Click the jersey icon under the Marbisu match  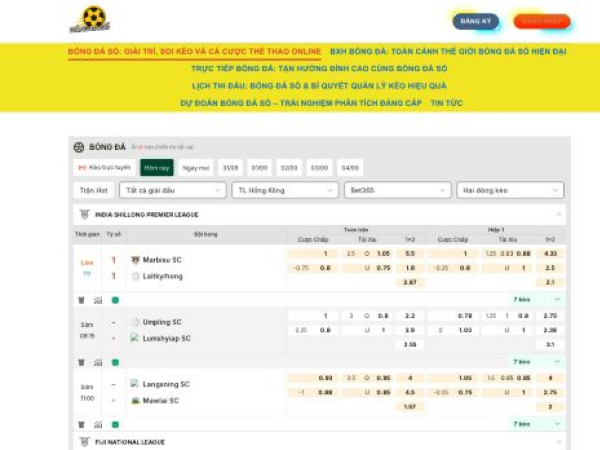point(81,300)
